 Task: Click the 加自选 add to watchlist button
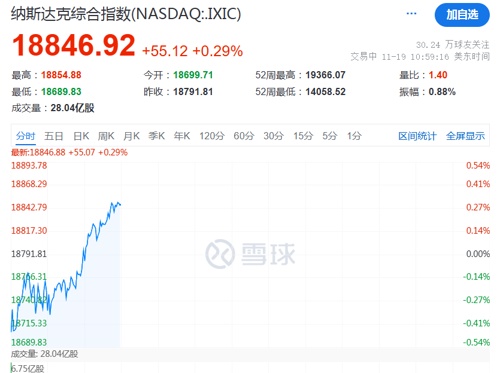462,15
